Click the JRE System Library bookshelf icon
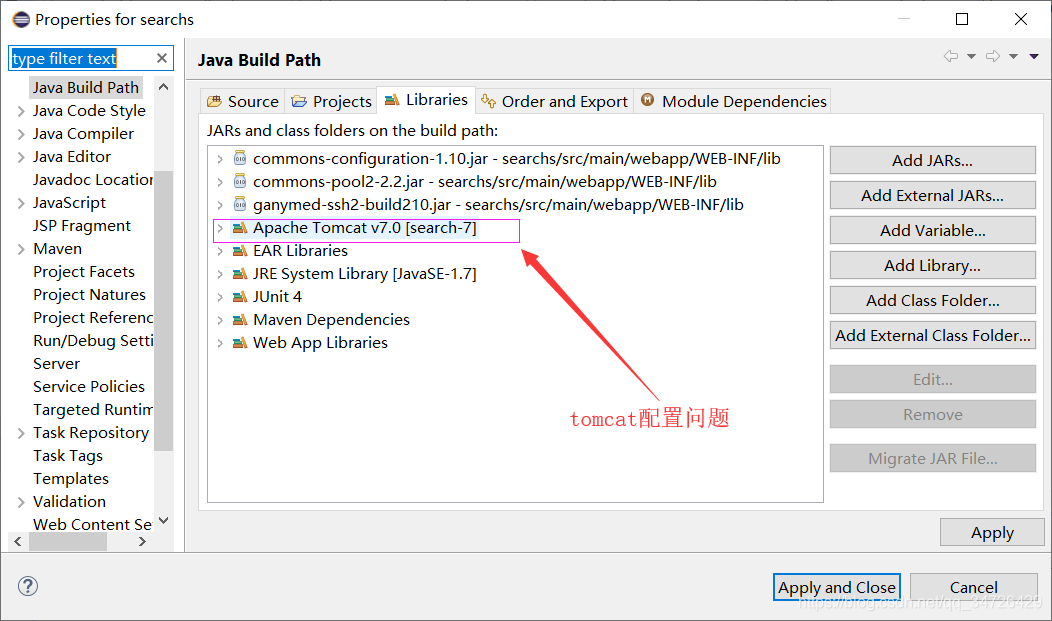The width and height of the screenshot is (1052, 621). (x=239, y=273)
